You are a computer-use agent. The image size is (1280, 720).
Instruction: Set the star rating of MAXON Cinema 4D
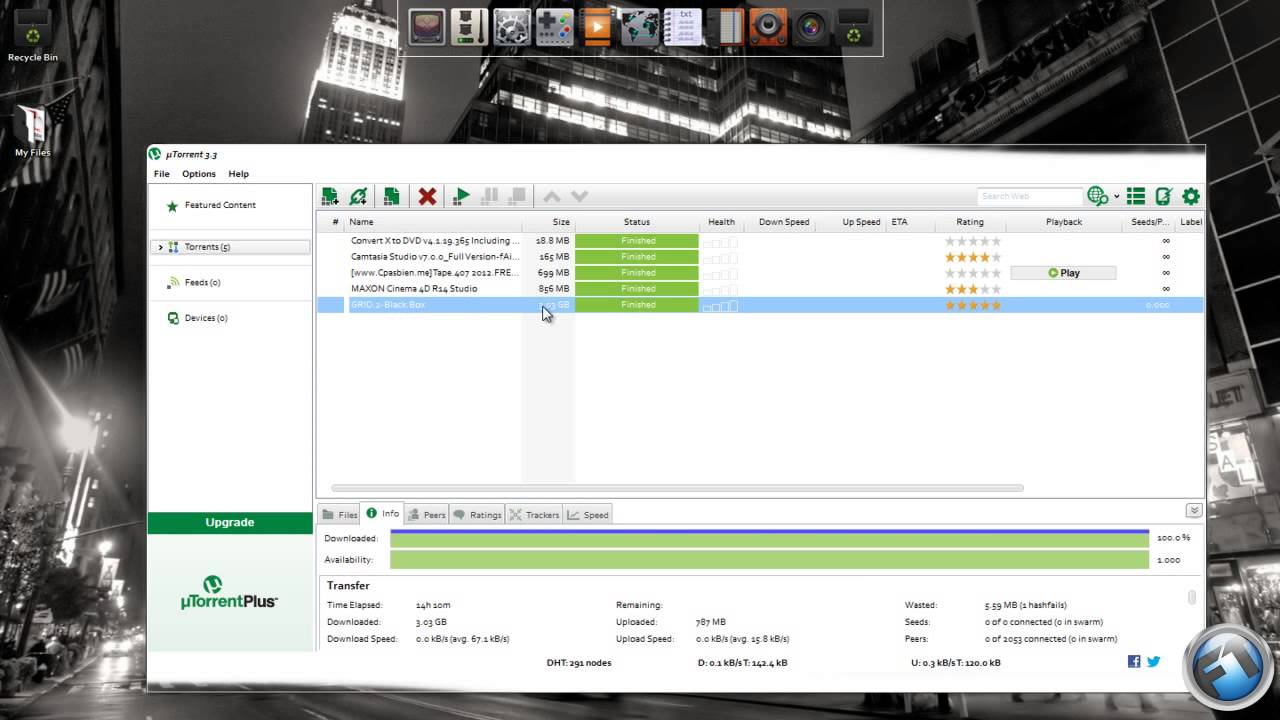click(x=973, y=289)
